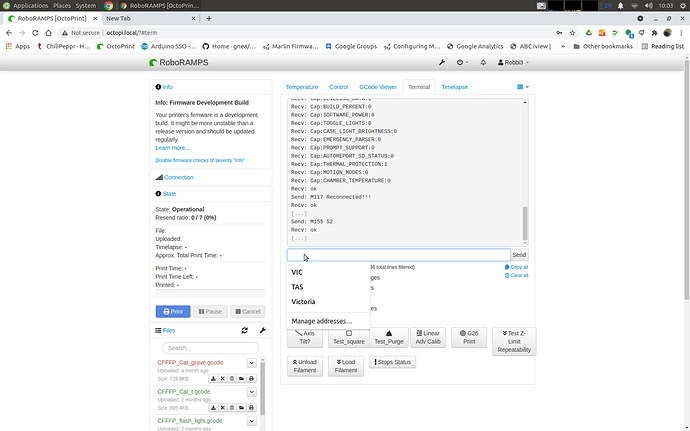Viewport: 690px width, 431px height.
Task: Focus the terminal command input field
Action: pos(399,254)
